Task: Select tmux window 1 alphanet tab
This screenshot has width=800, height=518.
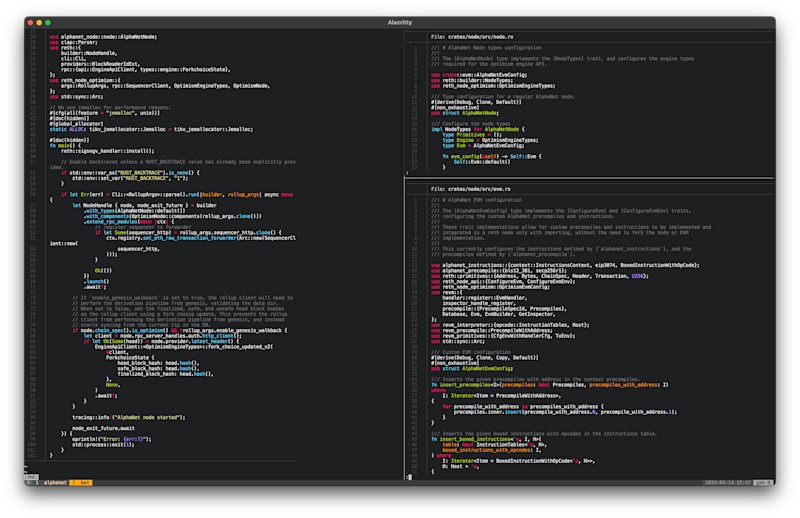Action: (51, 482)
